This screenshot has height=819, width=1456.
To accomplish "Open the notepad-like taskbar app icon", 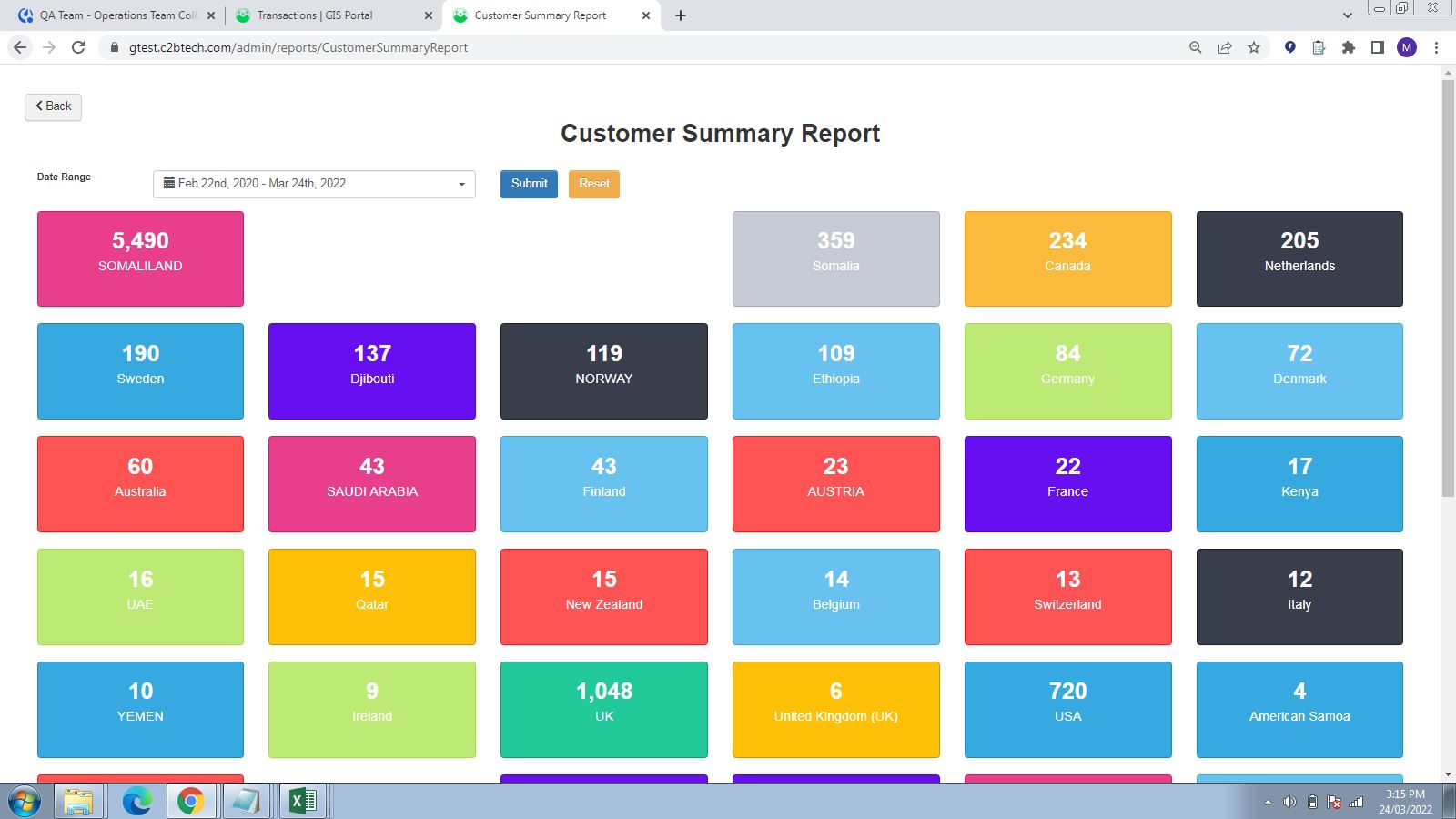I will point(246,802).
